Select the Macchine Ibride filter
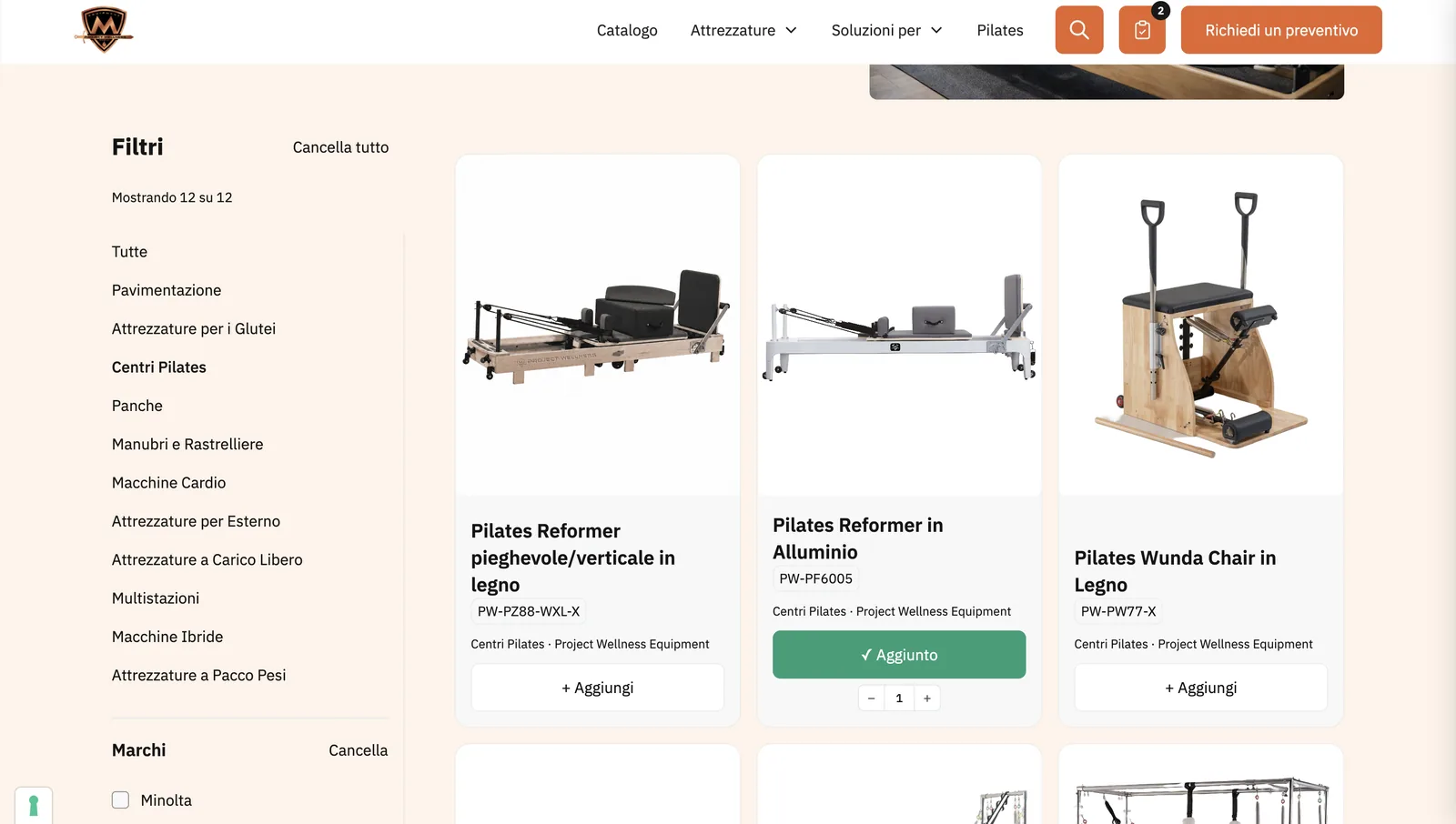This screenshot has height=824, width=1456. pyautogui.click(x=167, y=637)
